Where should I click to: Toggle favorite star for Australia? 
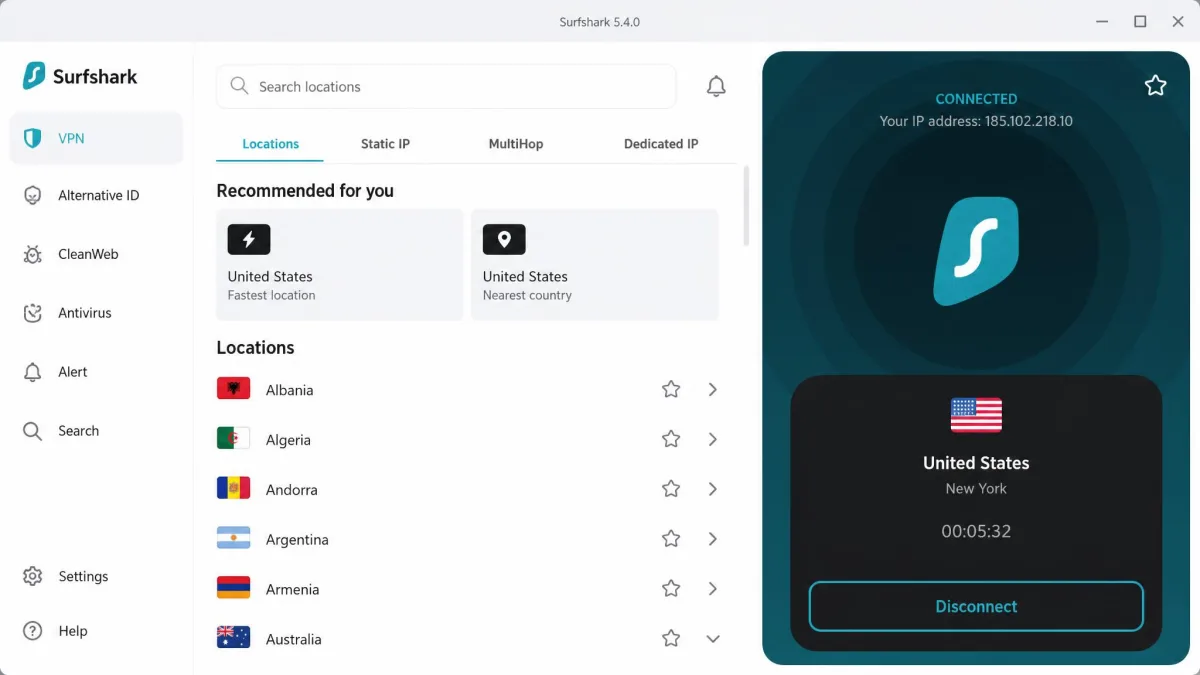(x=671, y=638)
